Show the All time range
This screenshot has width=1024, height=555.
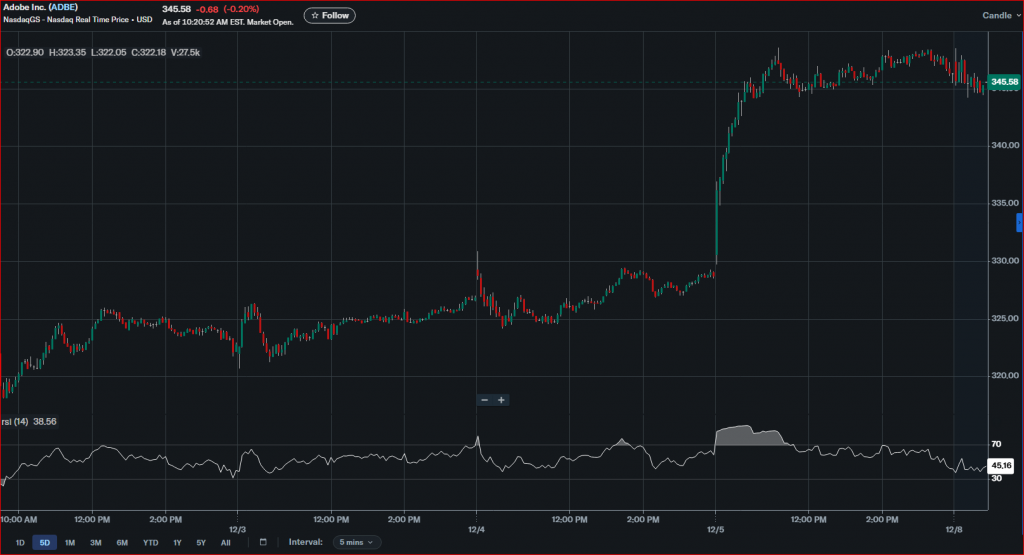pos(225,542)
